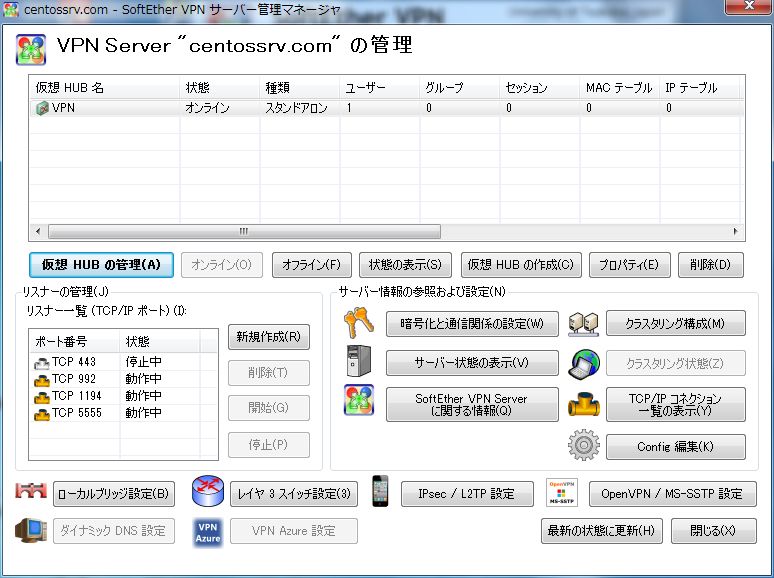Click the keys icon beside encryption settings
The height and width of the screenshot is (578, 774).
pyautogui.click(x=359, y=324)
